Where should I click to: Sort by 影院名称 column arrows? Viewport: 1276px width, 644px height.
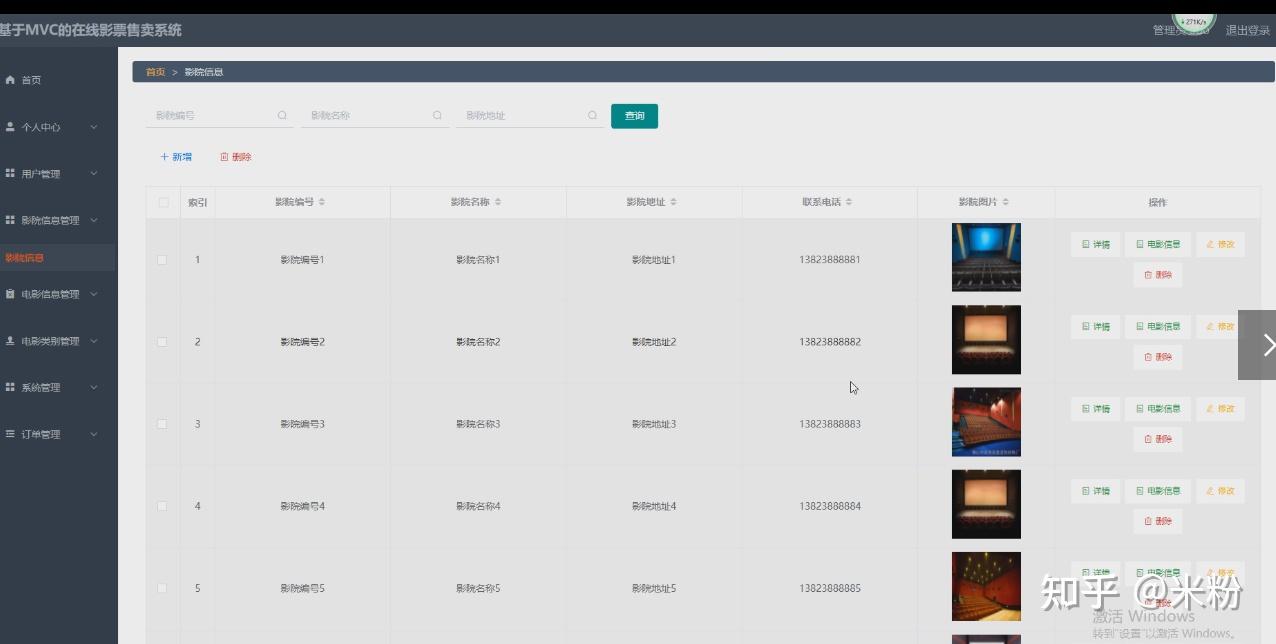point(498,202)
